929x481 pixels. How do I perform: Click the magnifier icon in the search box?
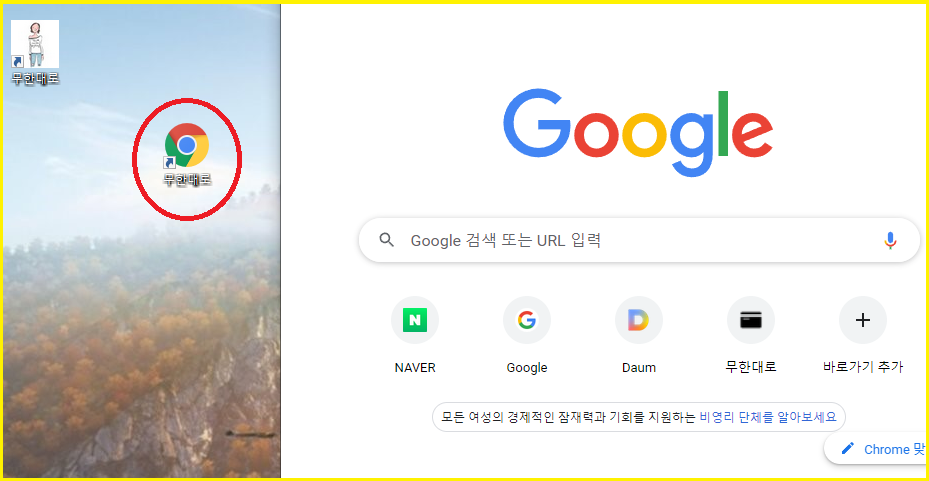(x=387, y=240)
